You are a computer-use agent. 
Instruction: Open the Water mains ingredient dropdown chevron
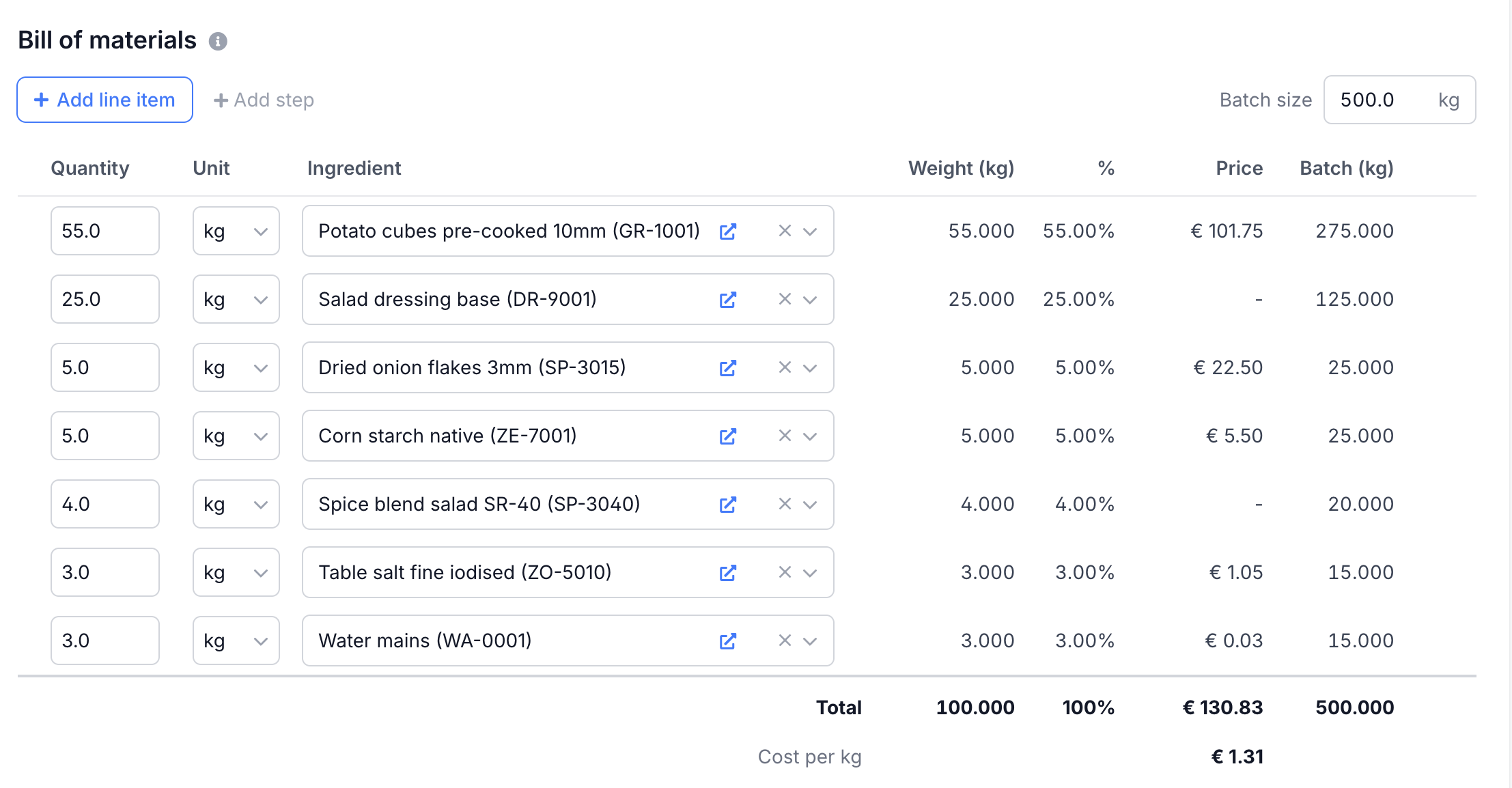click(x=810, y=641)
